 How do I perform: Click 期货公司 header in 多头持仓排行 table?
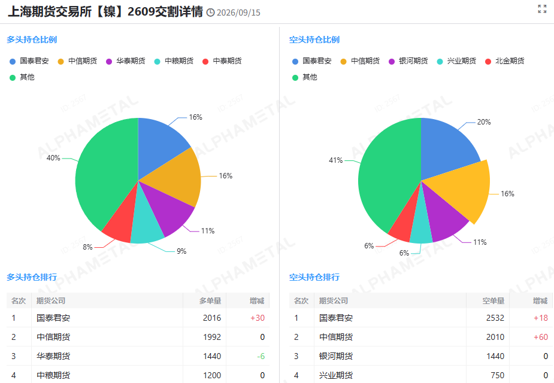tap(51, 301)
